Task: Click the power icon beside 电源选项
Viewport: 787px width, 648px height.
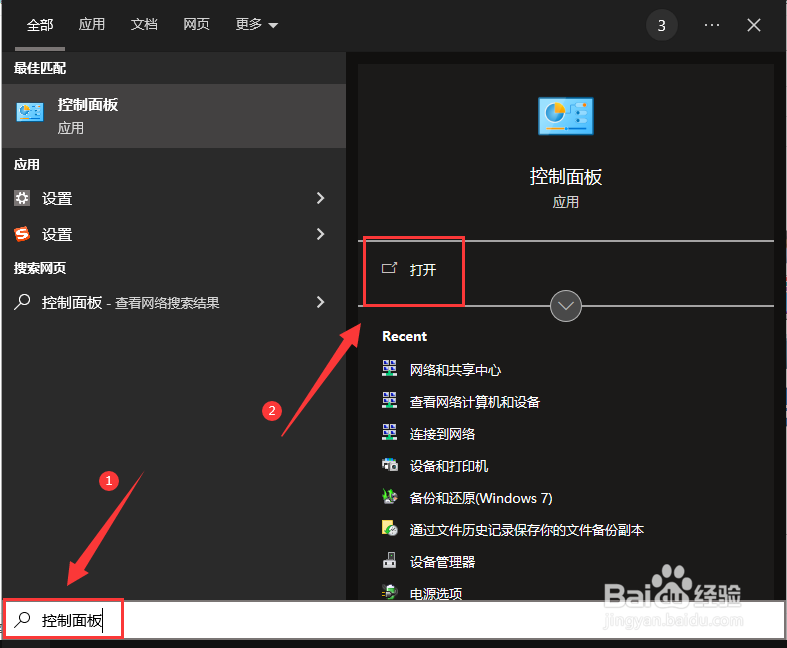Action: coord(389,592)
